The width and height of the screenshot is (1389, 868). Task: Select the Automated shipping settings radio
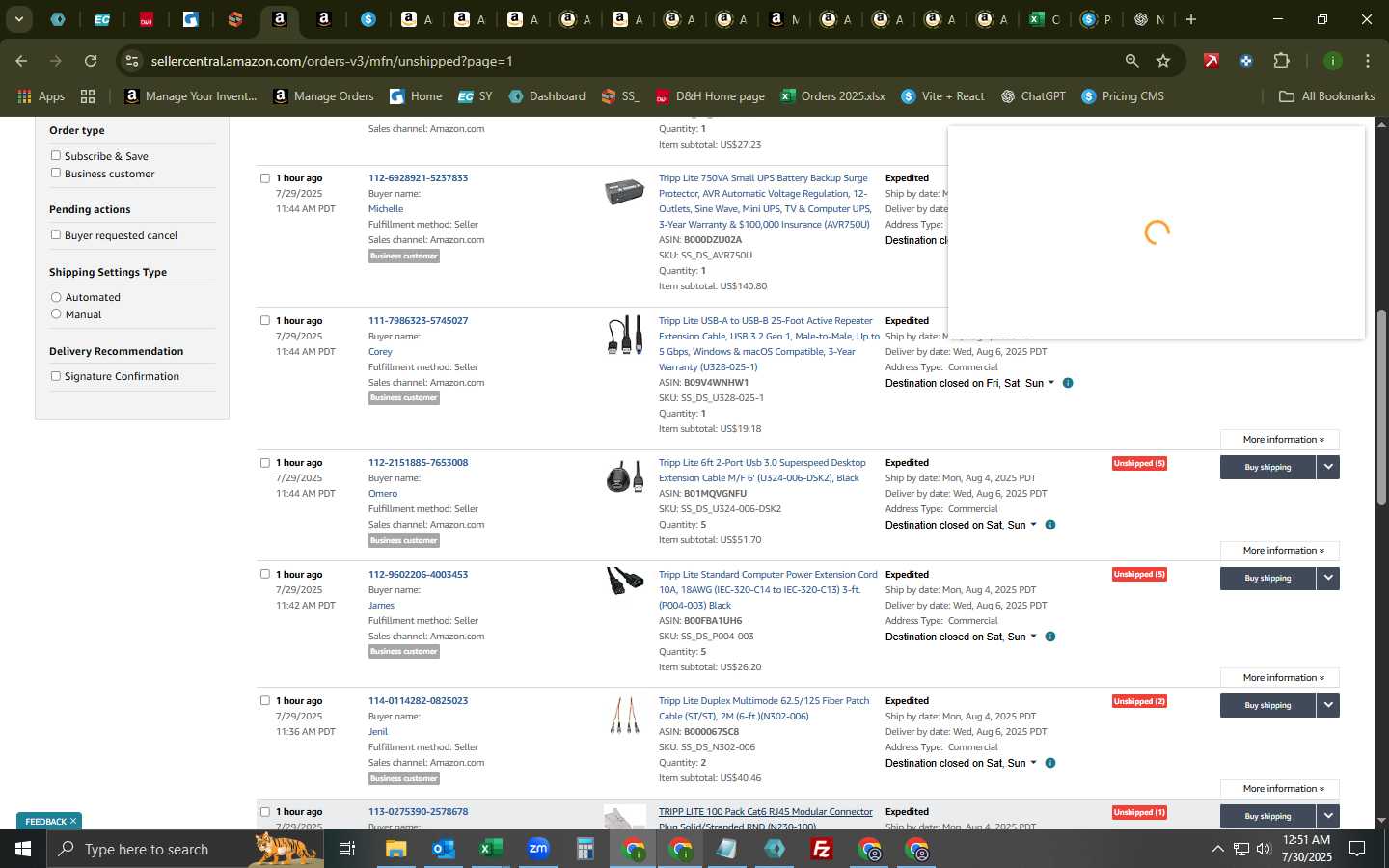coord(56,297)
